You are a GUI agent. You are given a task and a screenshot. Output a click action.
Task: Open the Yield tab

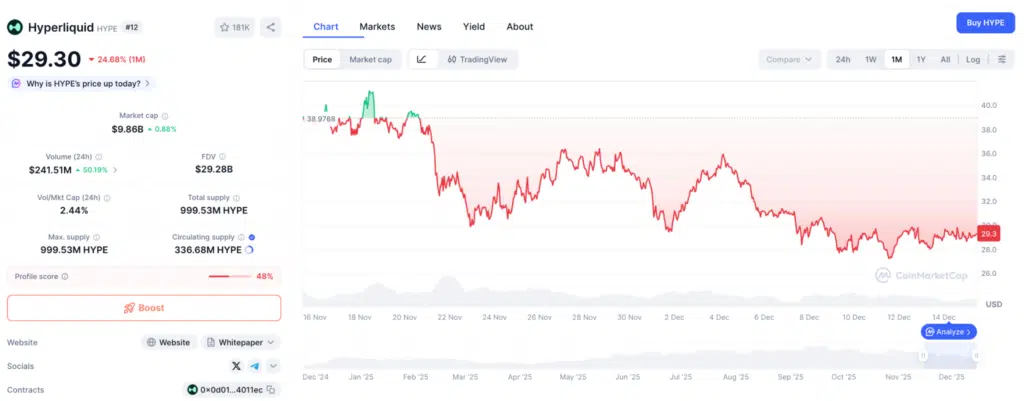(474, 26)
